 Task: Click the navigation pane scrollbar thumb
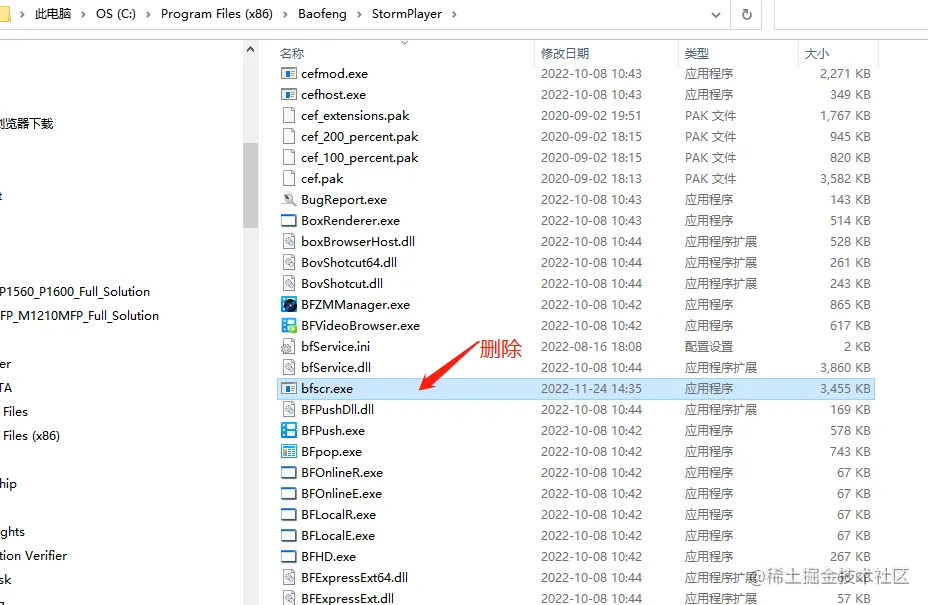pyautogui.click(x=250, y=185)
